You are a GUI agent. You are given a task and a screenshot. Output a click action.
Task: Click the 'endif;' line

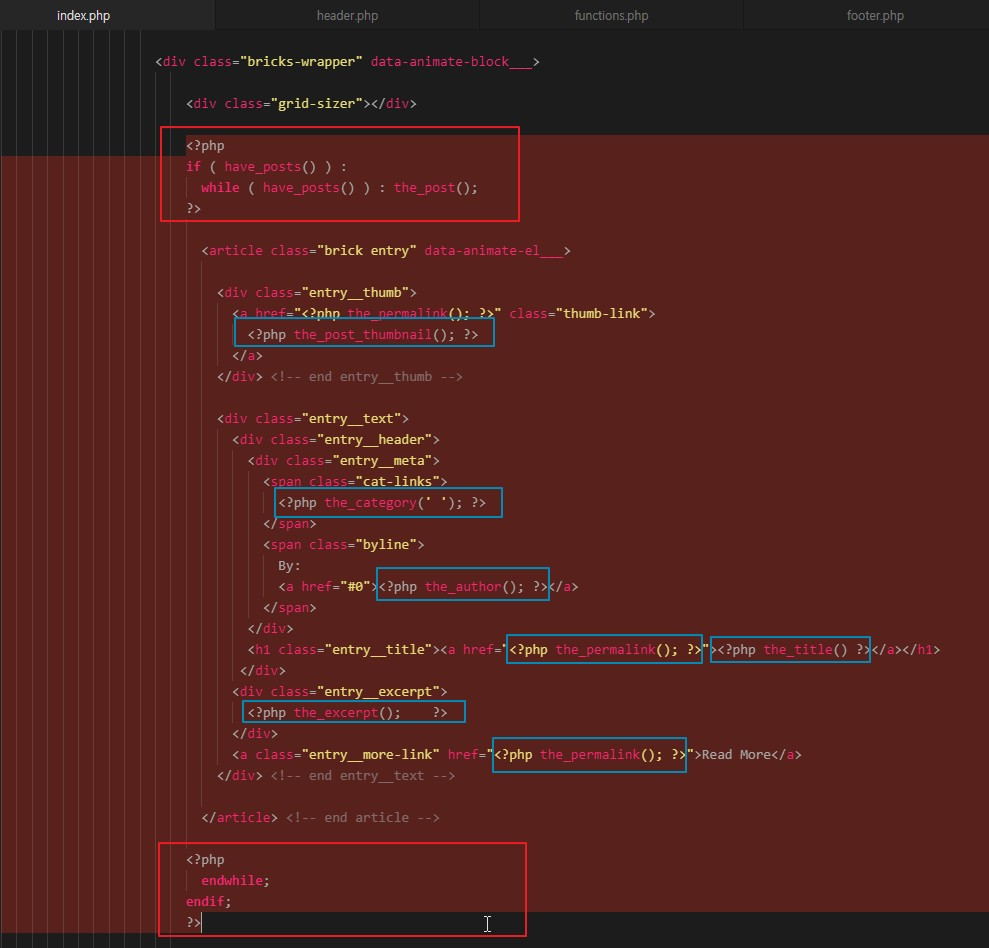click(x=209, y=902)
